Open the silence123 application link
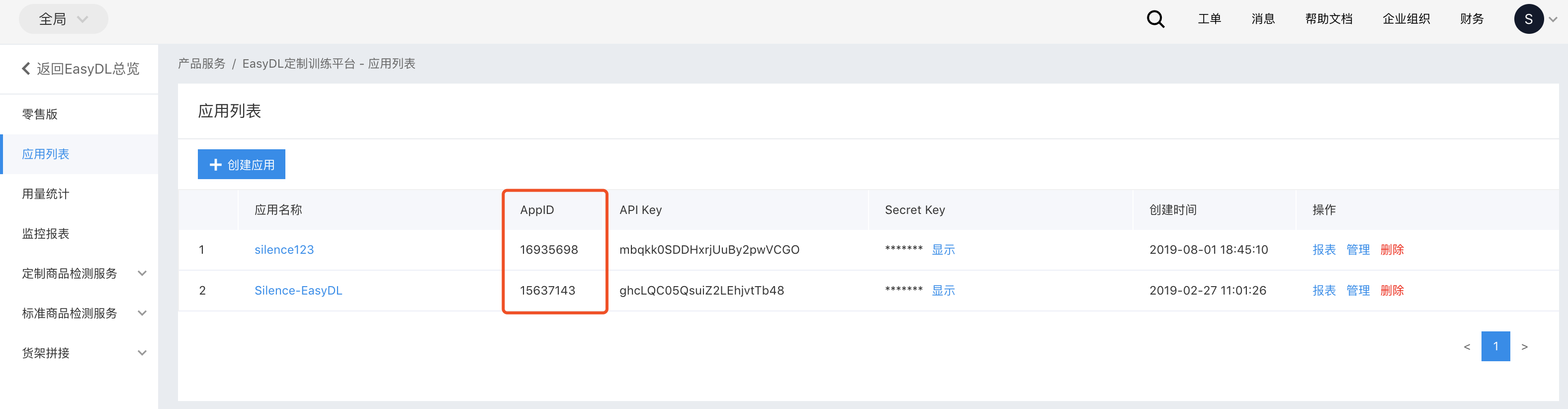The image size is (1568, 409). (x=284, y=249)
